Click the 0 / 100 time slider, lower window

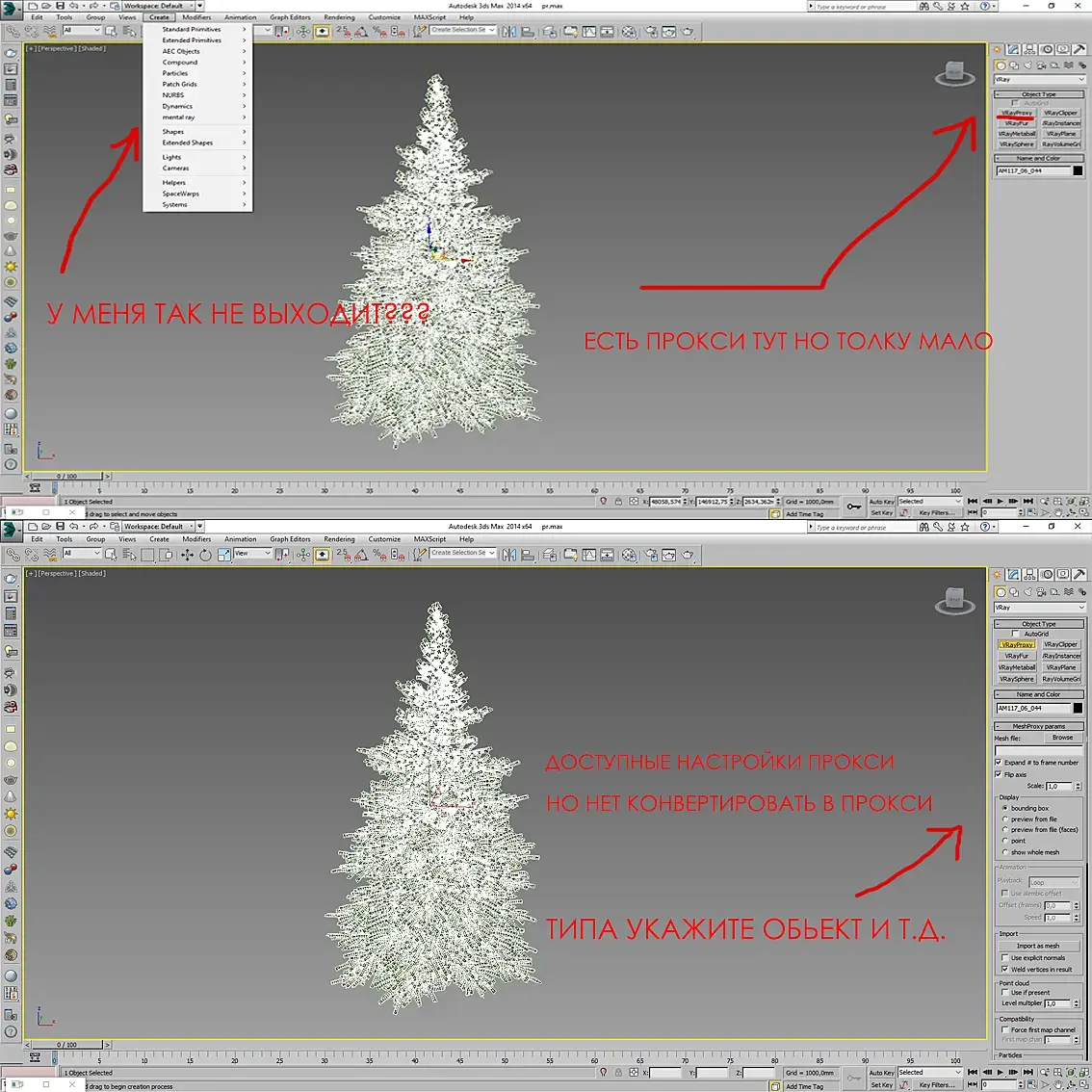click(x=67, y=1045)
